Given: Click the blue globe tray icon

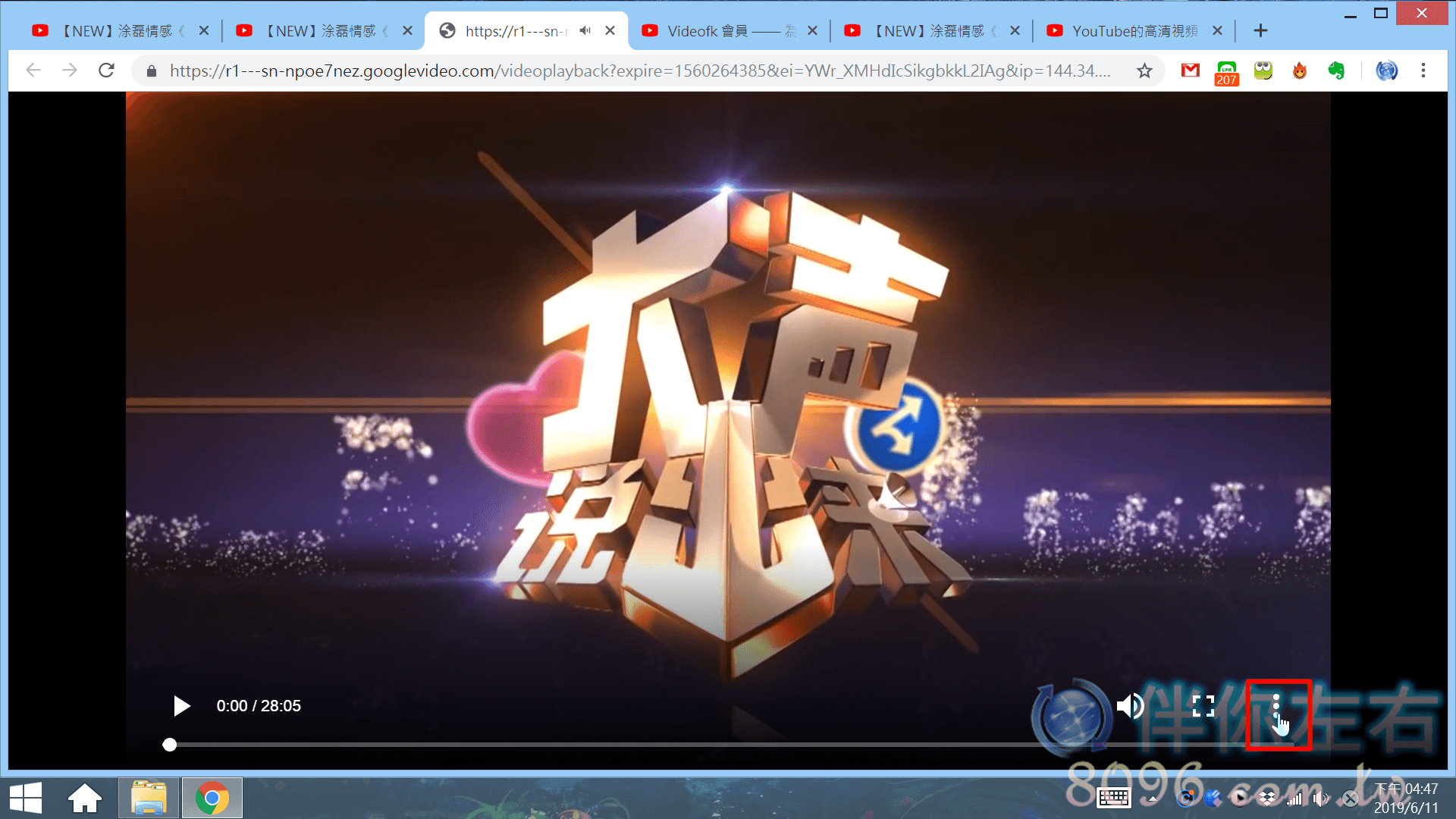Looking at the screenshot, I should pos(1213,798).
